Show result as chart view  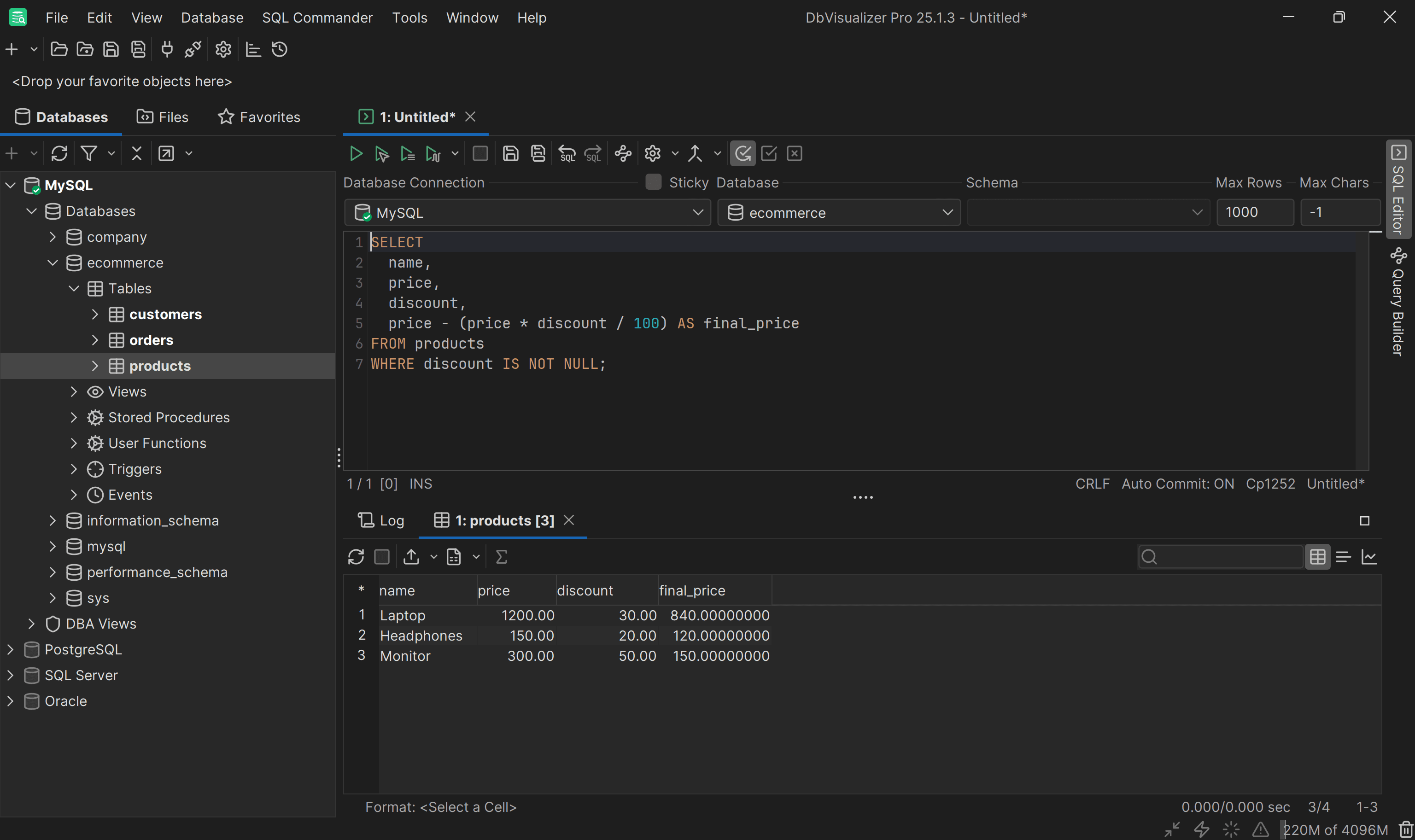pos(1368,557)
